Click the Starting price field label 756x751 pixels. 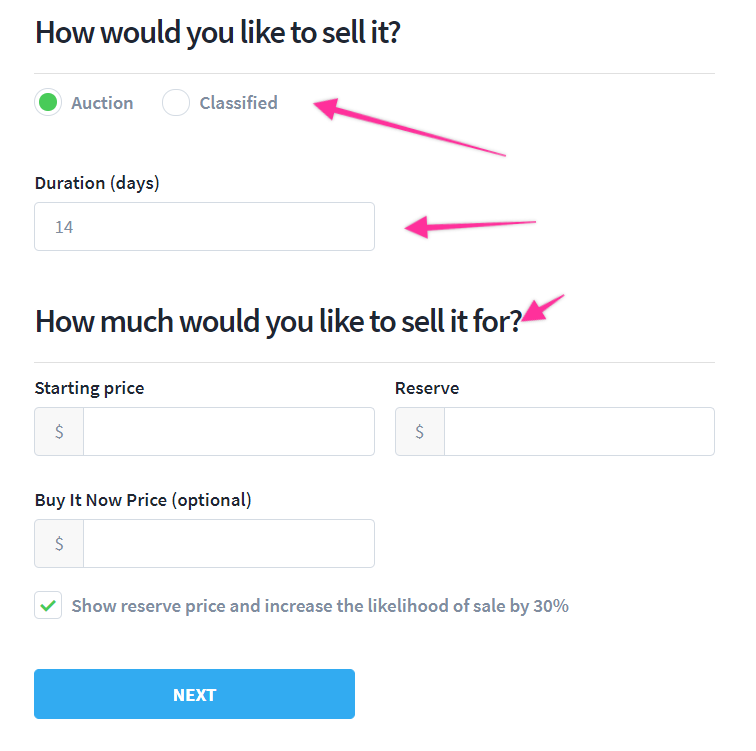coord(89,388)
